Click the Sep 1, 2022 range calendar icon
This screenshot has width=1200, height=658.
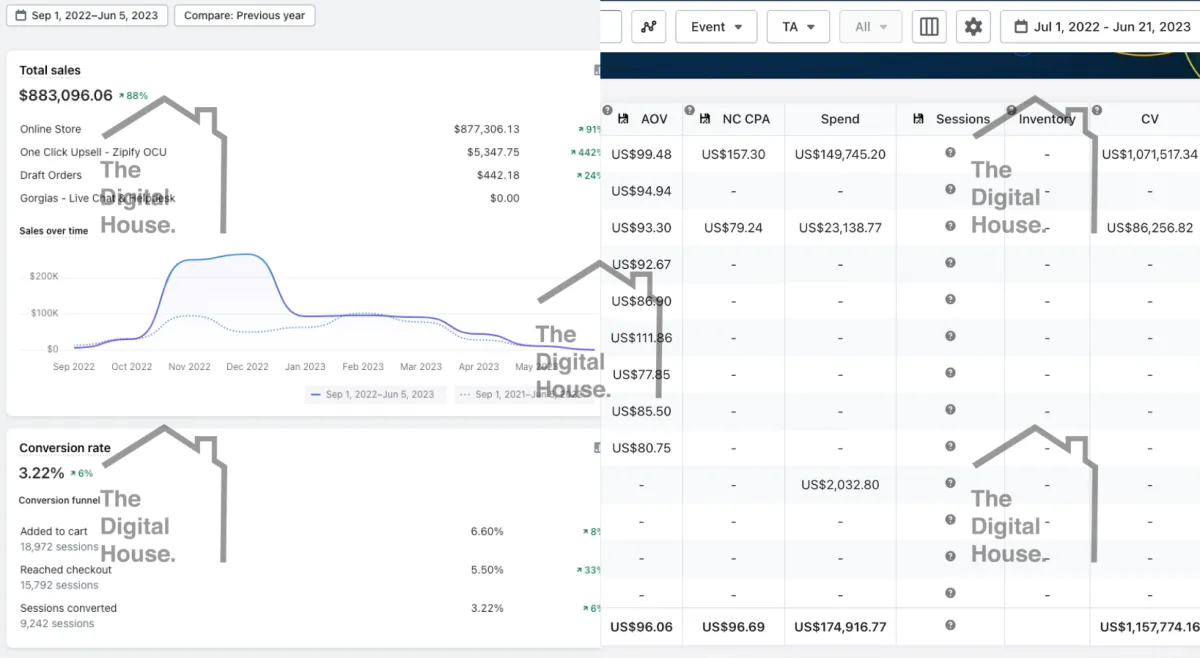(x=20, y=16)
